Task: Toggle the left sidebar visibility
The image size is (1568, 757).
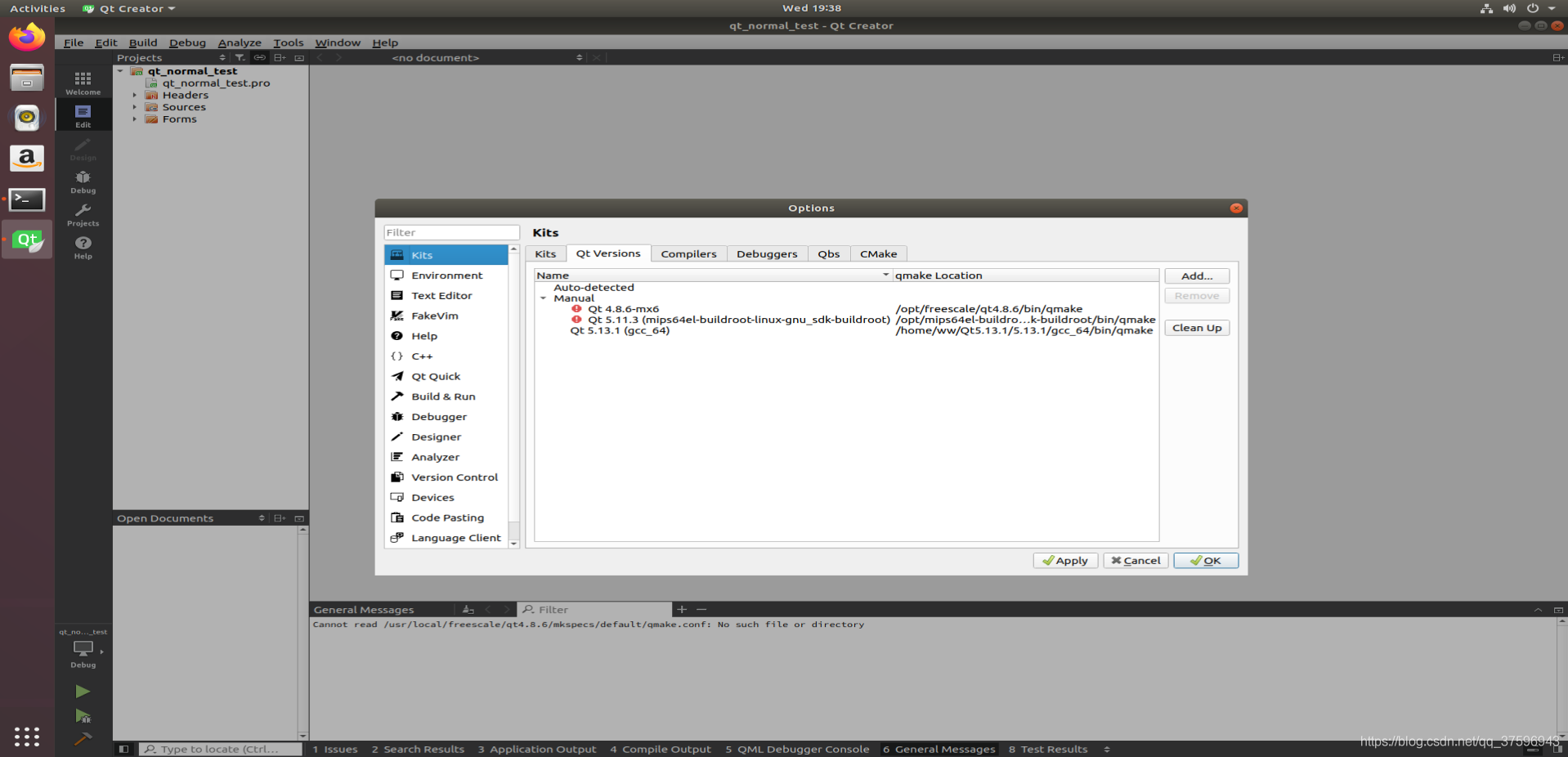Action: tap(123, 749)
